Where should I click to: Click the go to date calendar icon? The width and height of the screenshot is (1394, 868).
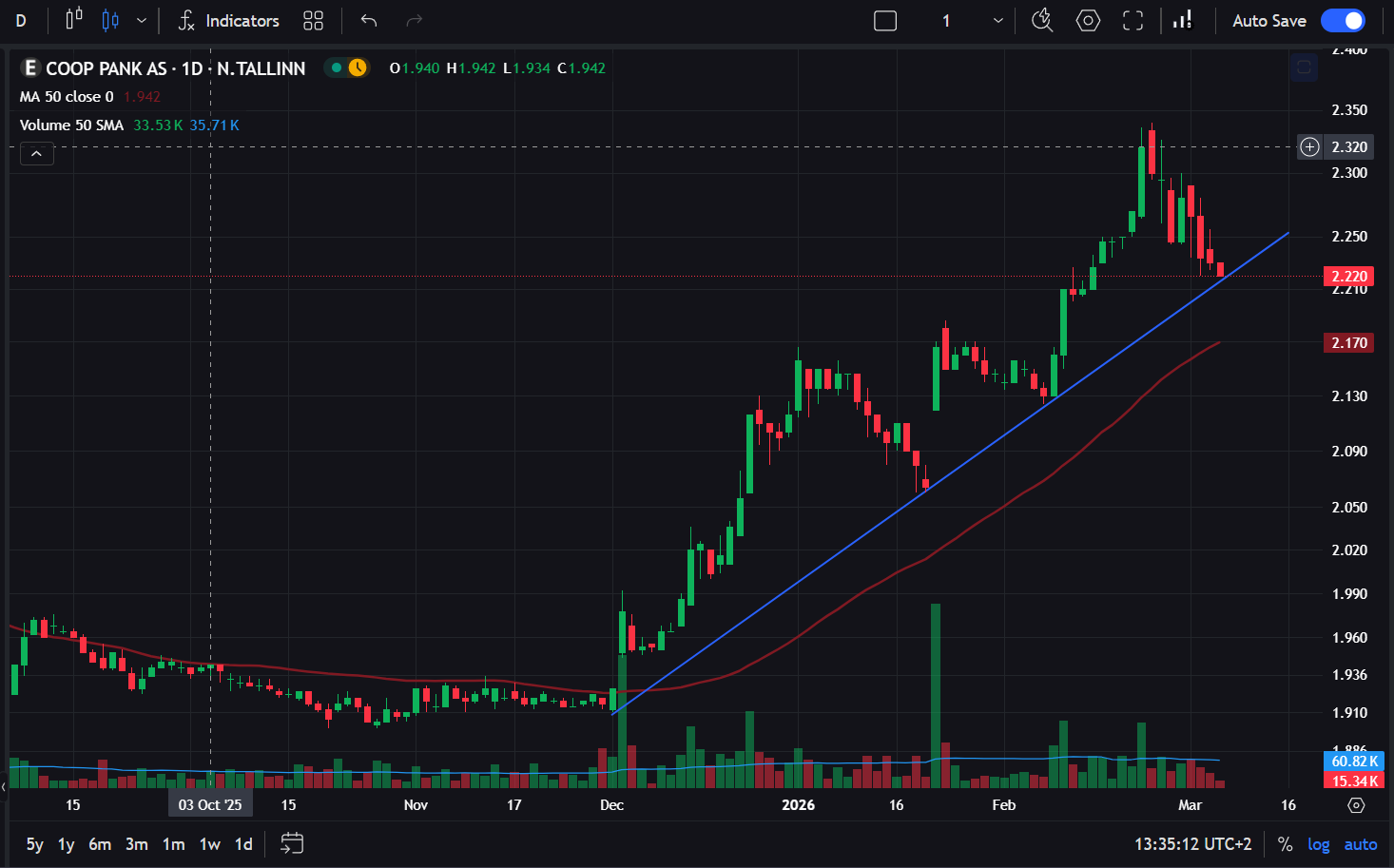[292, 843]
